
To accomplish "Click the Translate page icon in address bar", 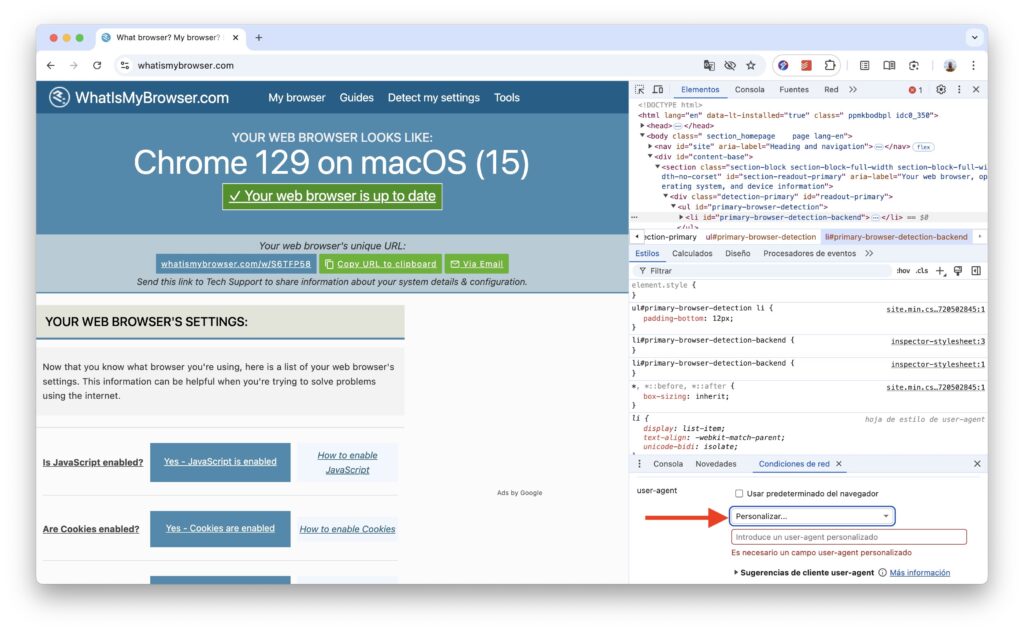I will 709,65.
